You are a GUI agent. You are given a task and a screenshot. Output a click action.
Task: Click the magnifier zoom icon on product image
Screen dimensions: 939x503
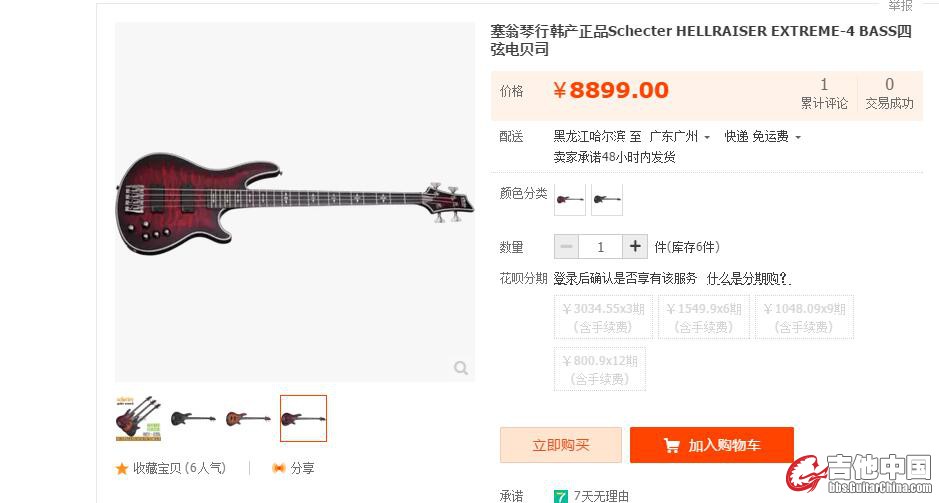[461, 368]
